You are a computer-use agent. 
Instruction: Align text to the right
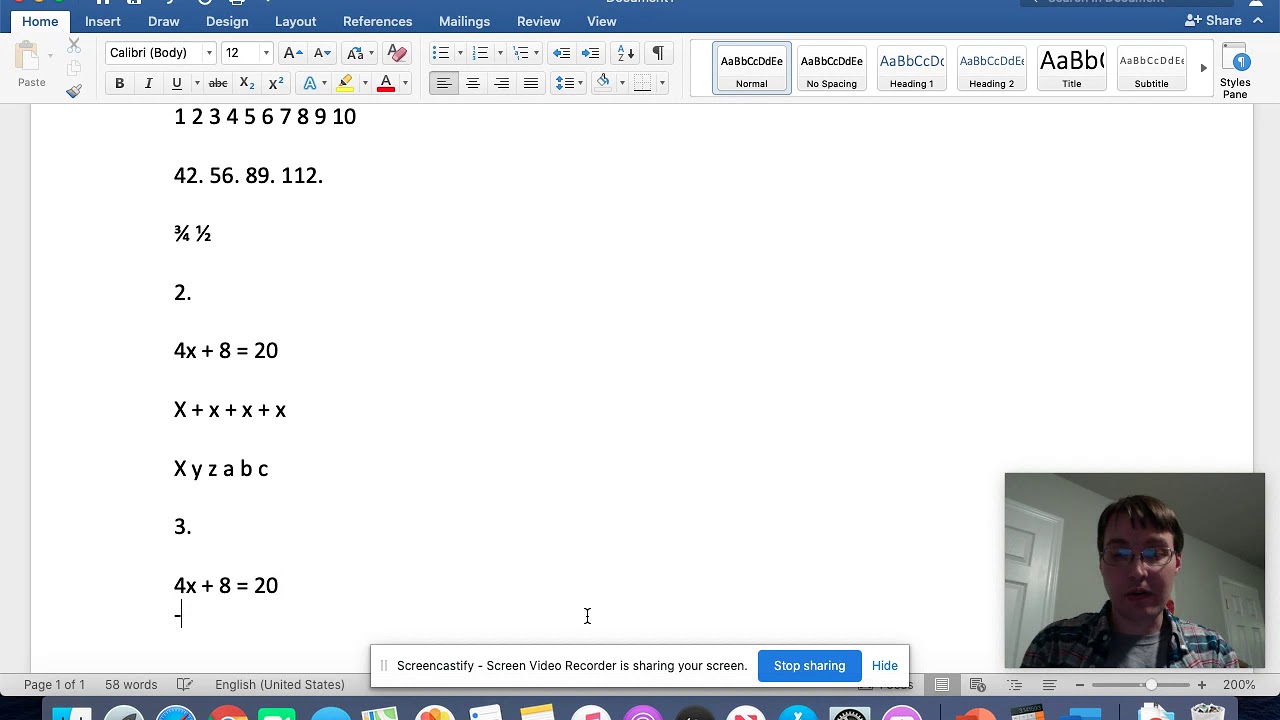click(502, 83)
